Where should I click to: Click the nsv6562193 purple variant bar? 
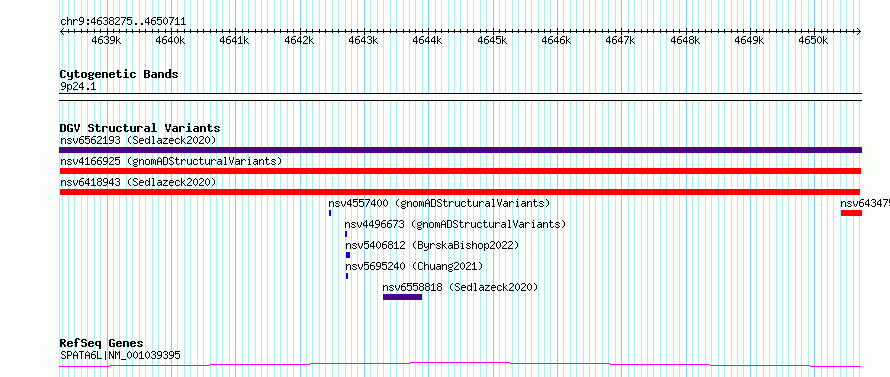coord(460,150)
